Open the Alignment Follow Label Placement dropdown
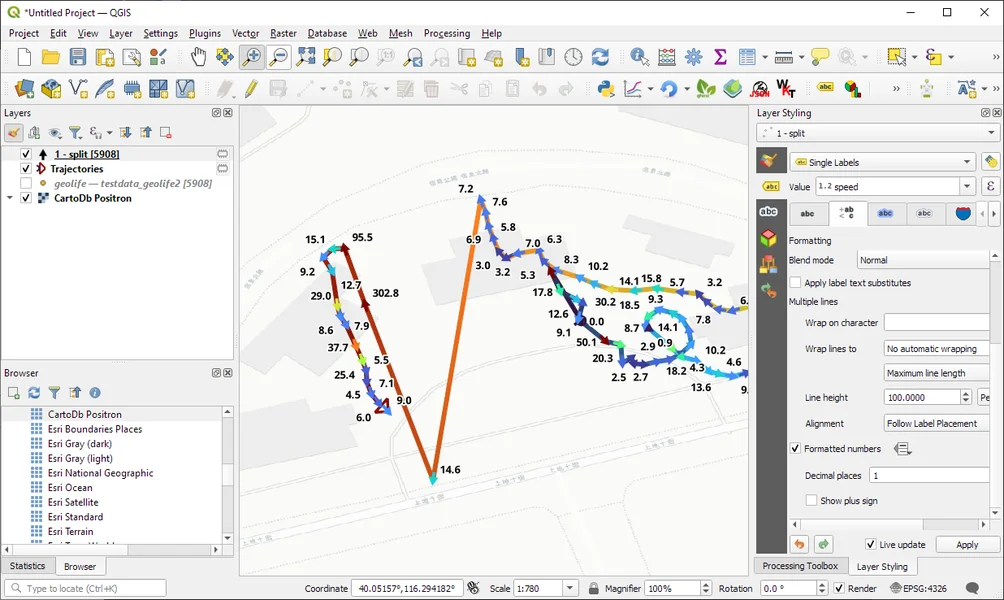 pos(936,423)
